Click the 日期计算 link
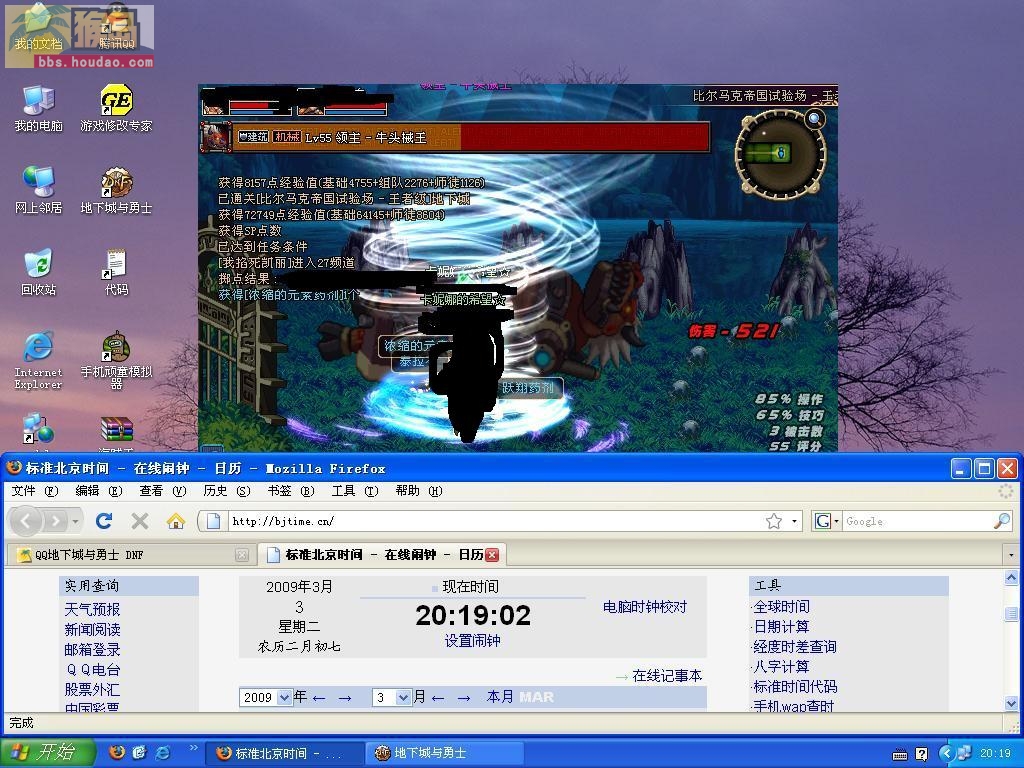This screenshot has height=768, width=1024. coord(781,627)
